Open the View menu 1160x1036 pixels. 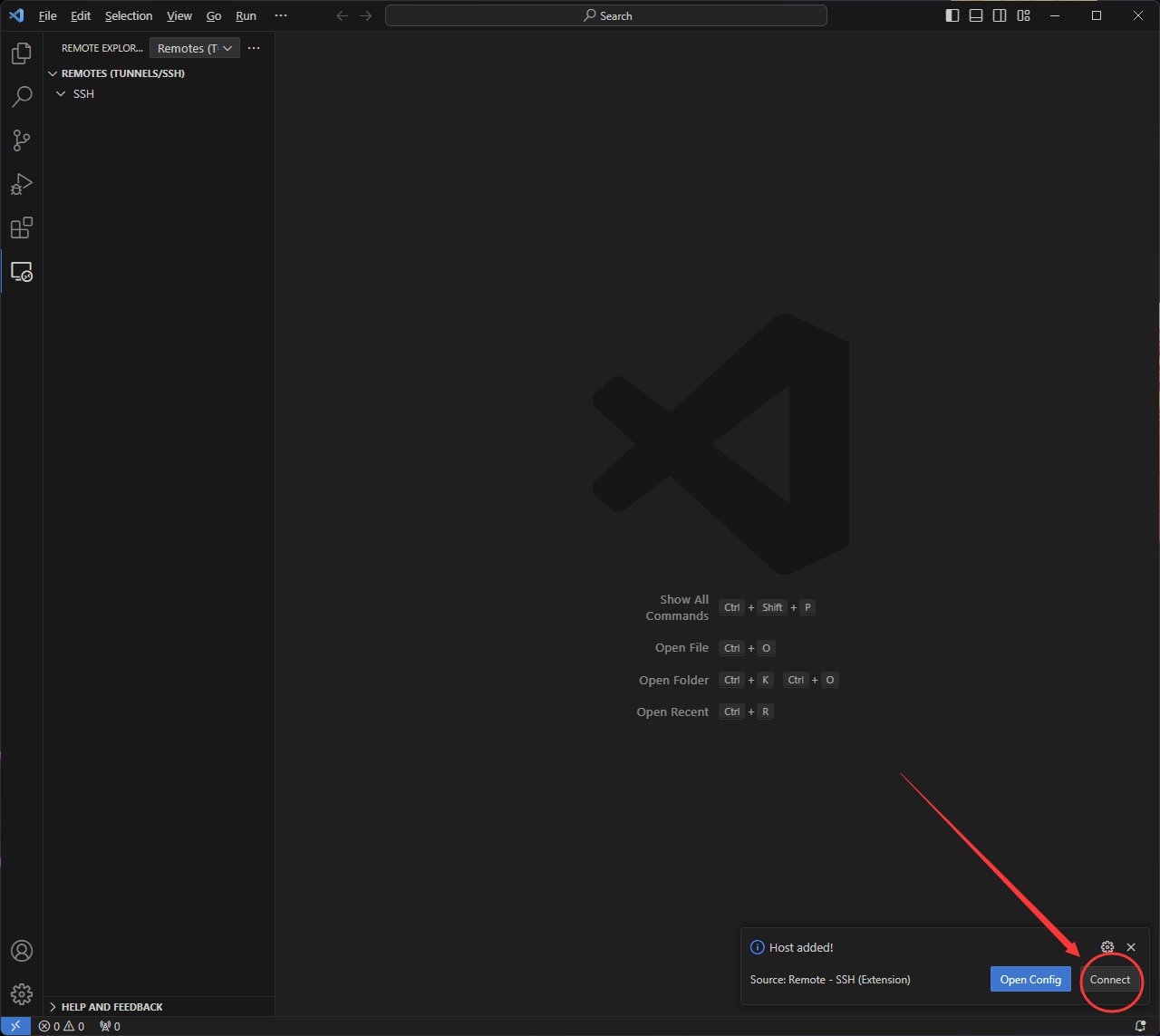[179, 15]
